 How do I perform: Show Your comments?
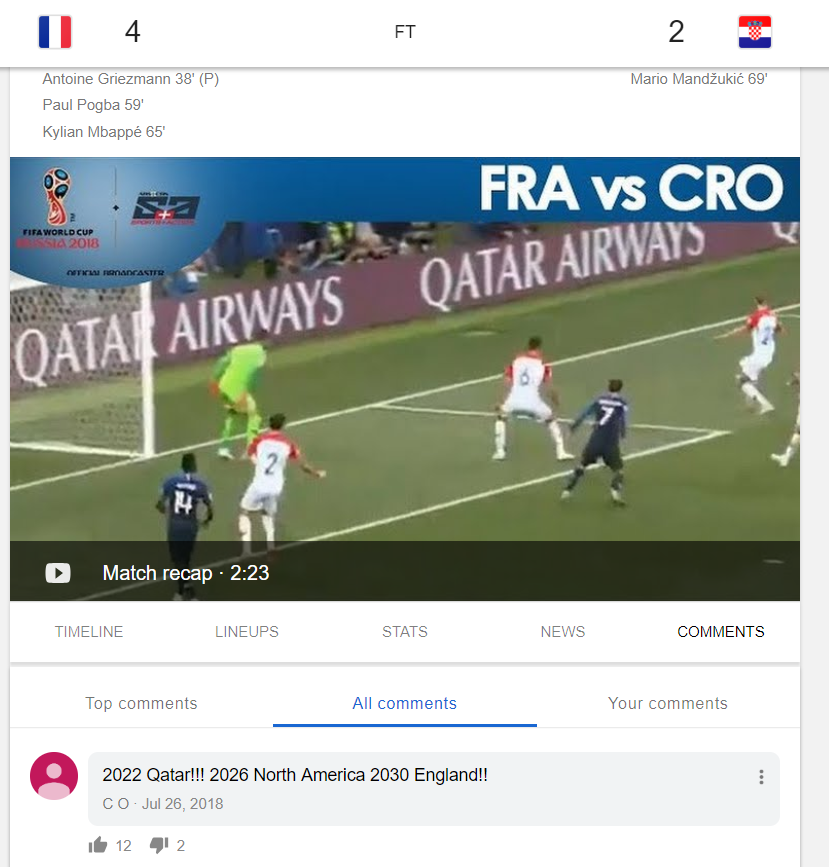[x=668, y=703]
